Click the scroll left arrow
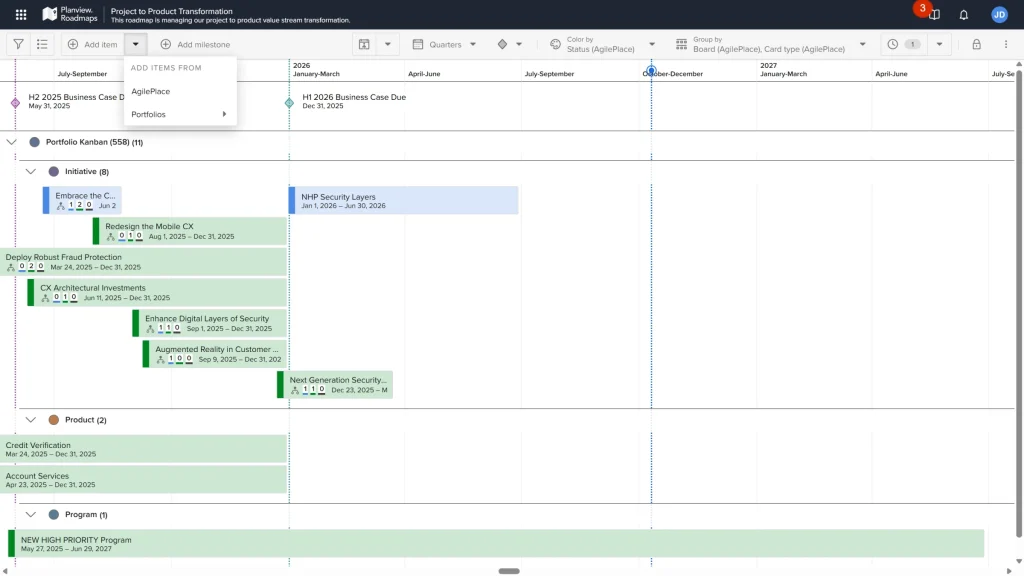1024x576 pixels. click(5, 571)
